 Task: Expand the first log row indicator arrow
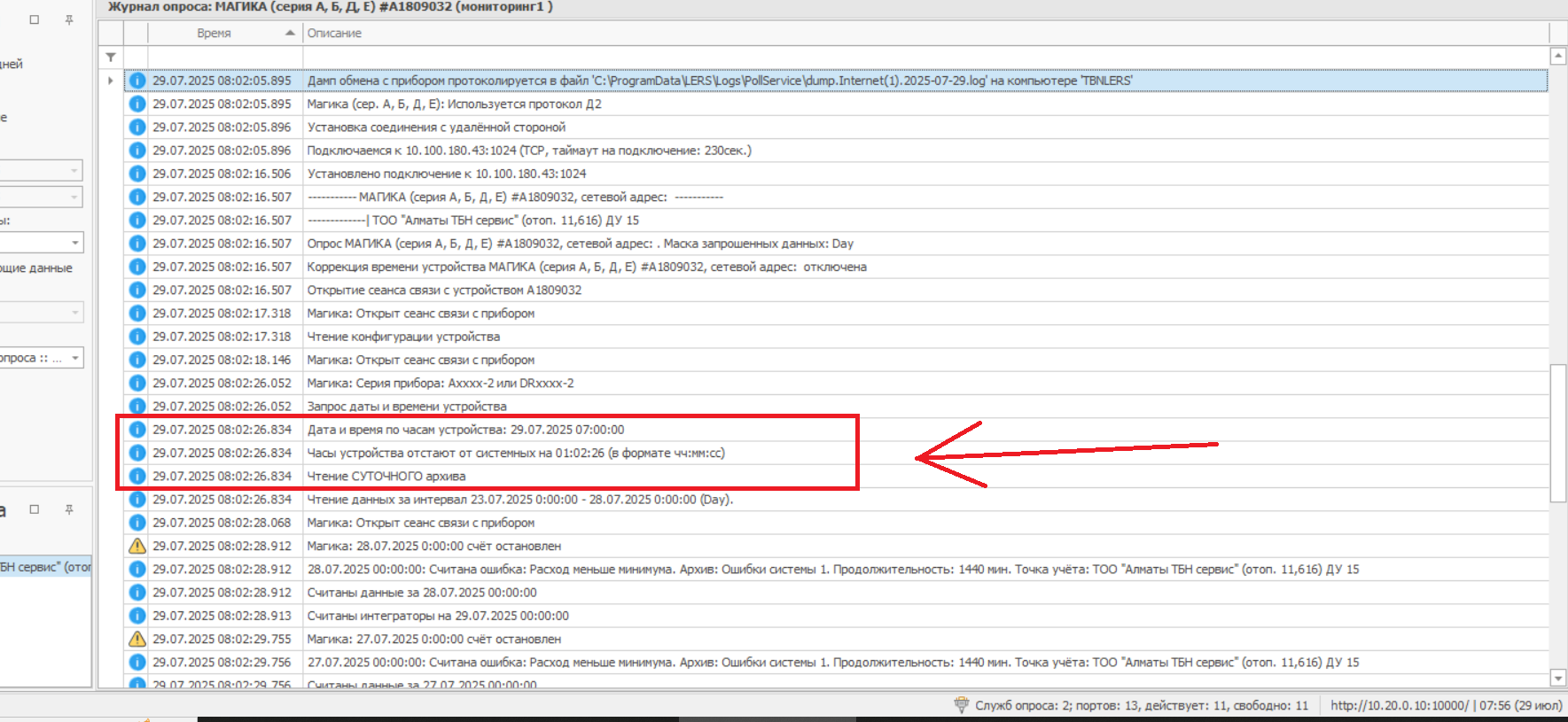(x=111, y=81)
